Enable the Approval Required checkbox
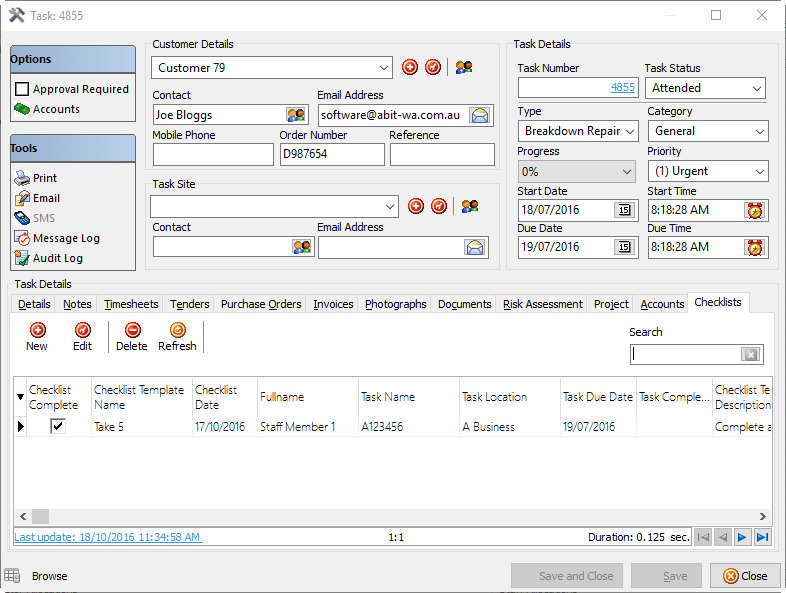This screenshot has width=786, height=593. 22,89
